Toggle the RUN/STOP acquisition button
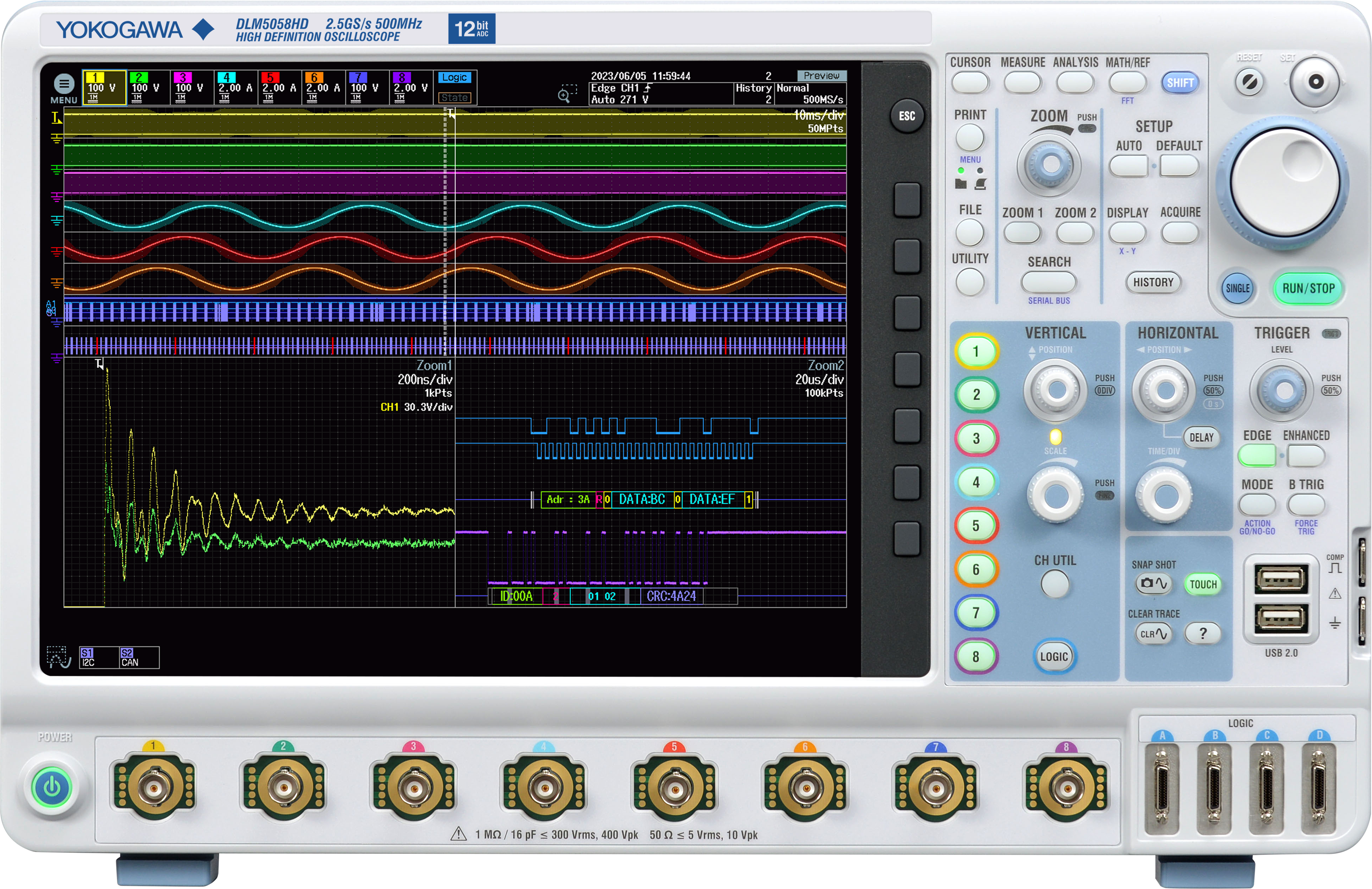The image size is (1372, 889). [1307, 288]
